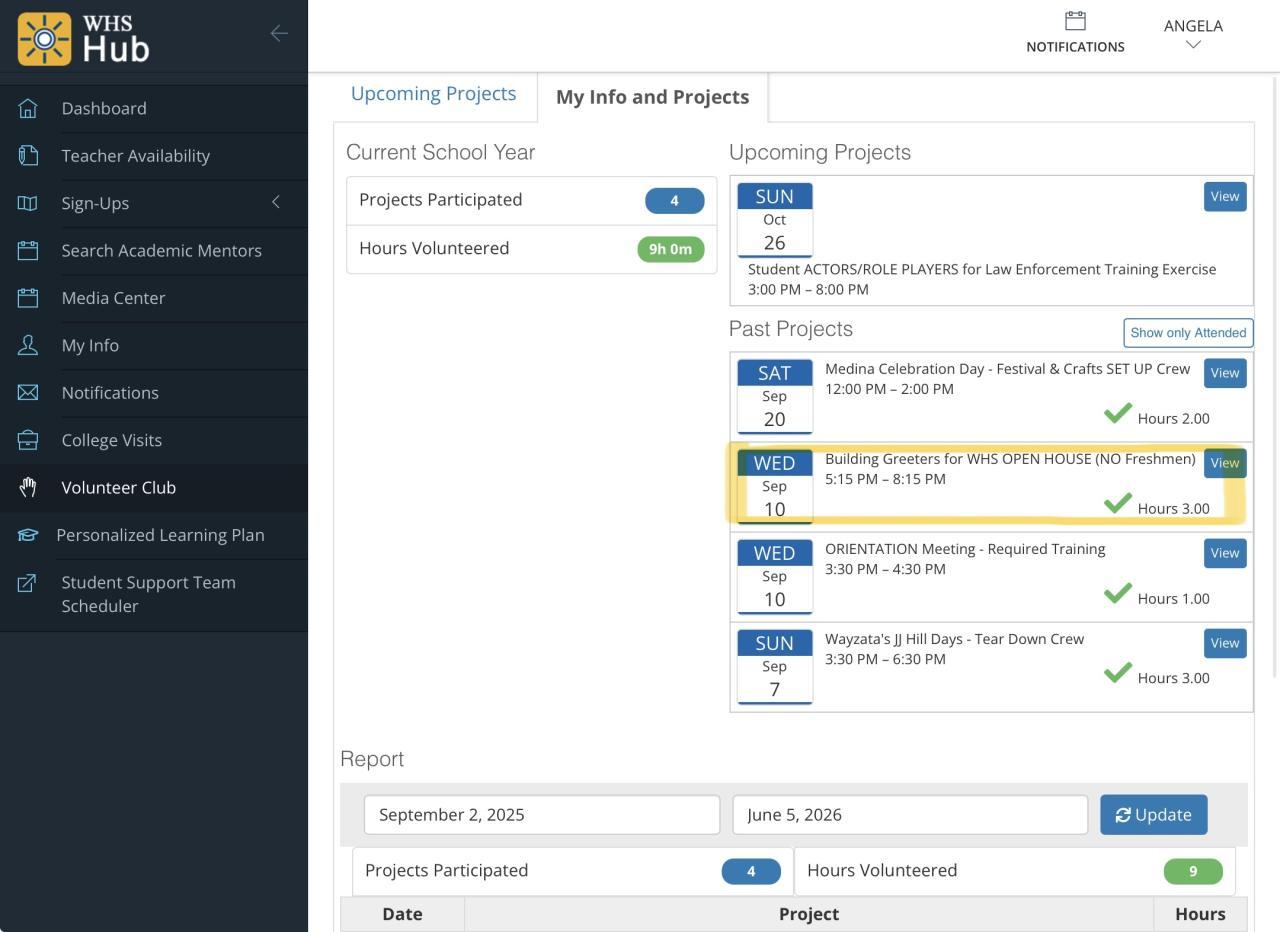Open the top Notifications calendar icon
Viewport: 1280px width, 932px height.
[x=1075, y=21]
